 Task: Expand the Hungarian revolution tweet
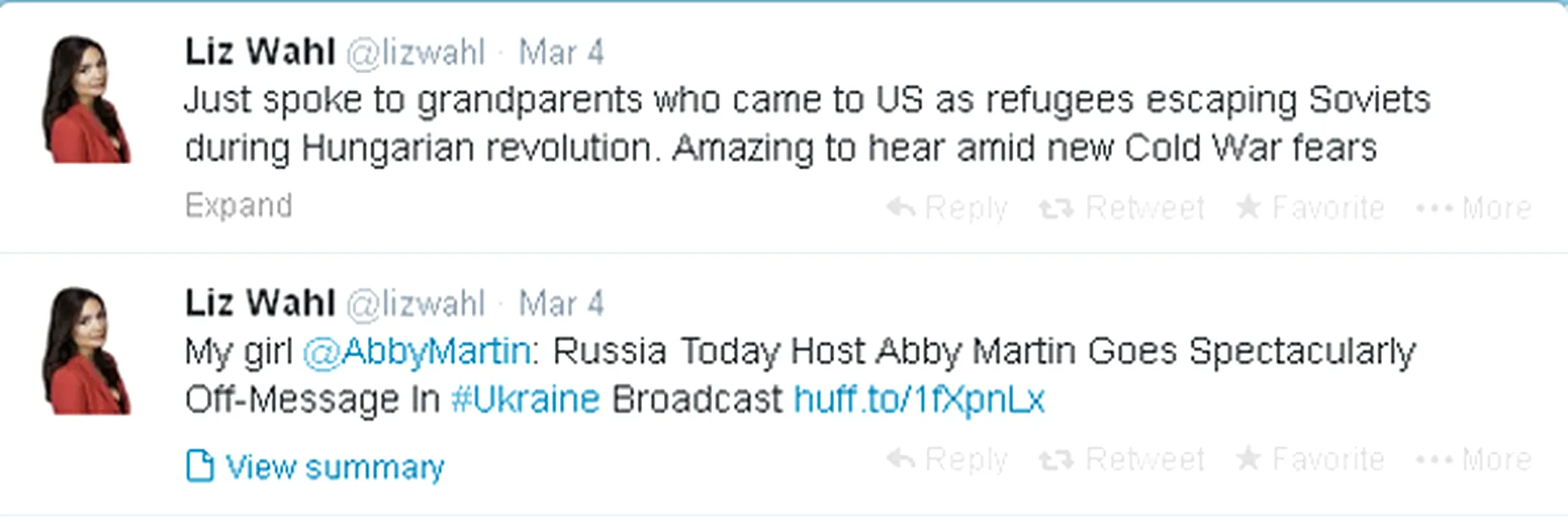(x=239, y=206)
